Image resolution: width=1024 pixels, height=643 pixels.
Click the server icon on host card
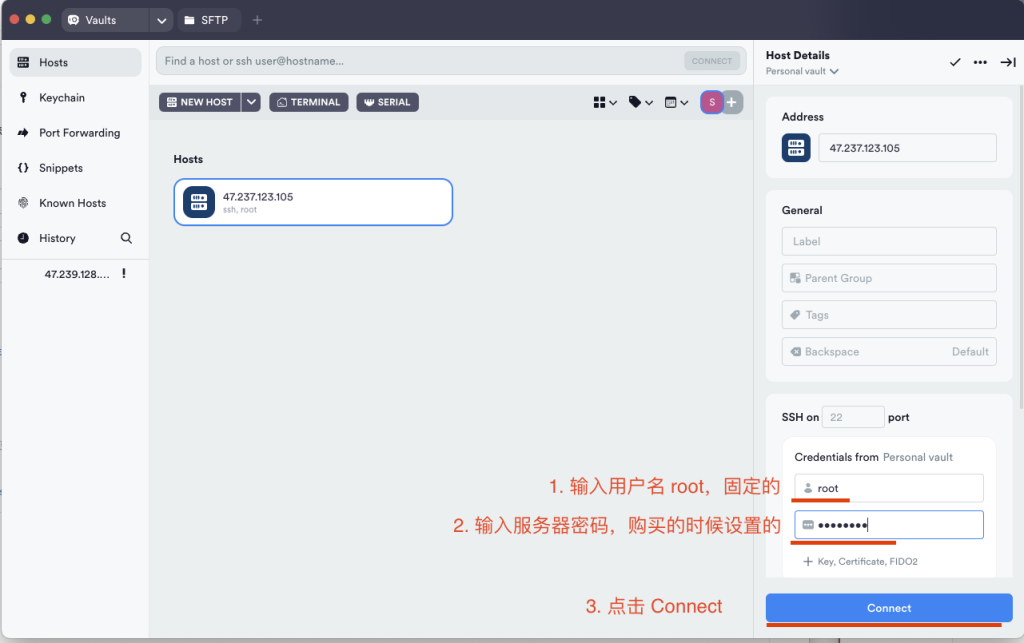point(199,202)
